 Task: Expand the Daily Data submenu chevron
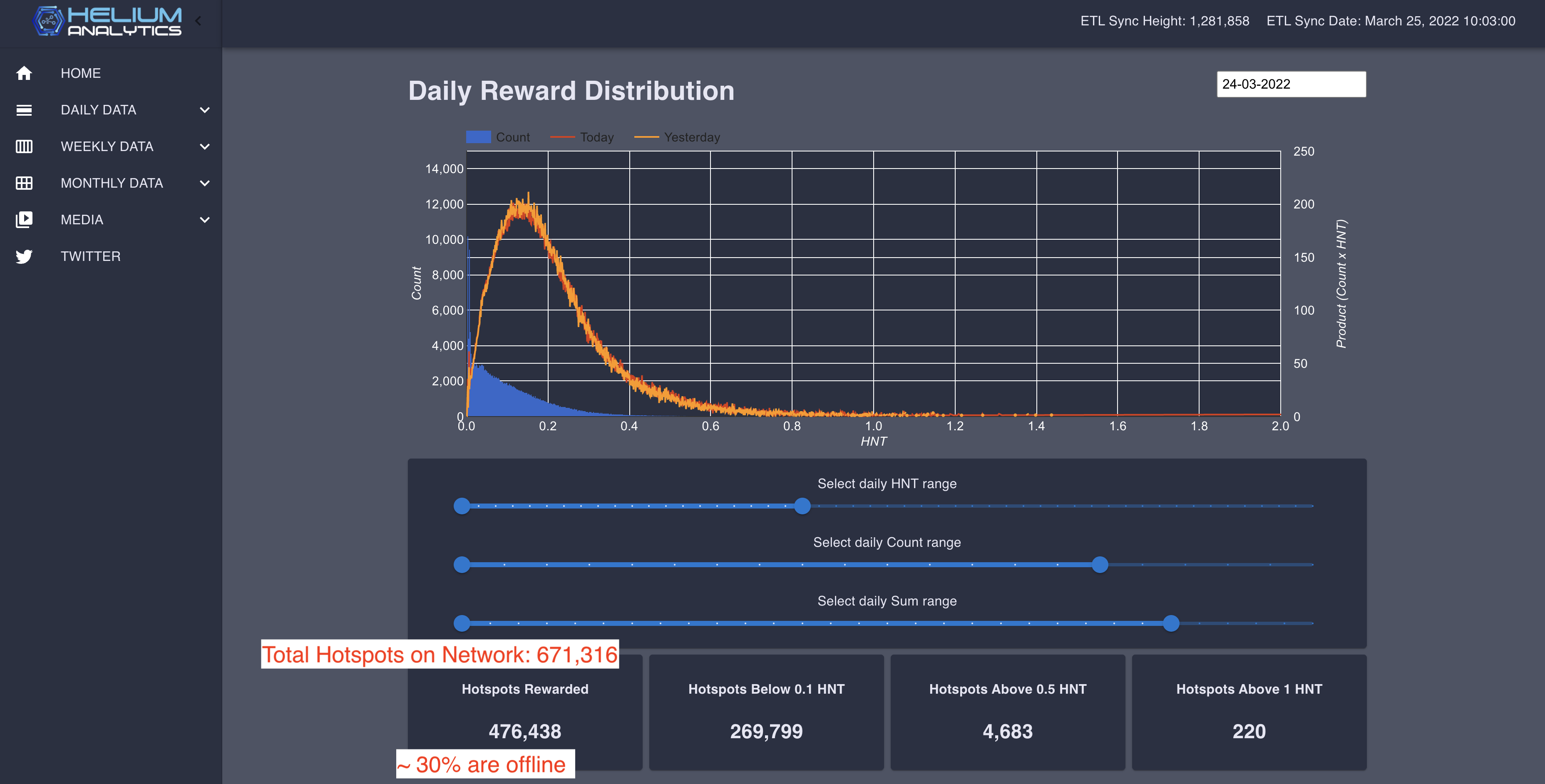[204, 110]
